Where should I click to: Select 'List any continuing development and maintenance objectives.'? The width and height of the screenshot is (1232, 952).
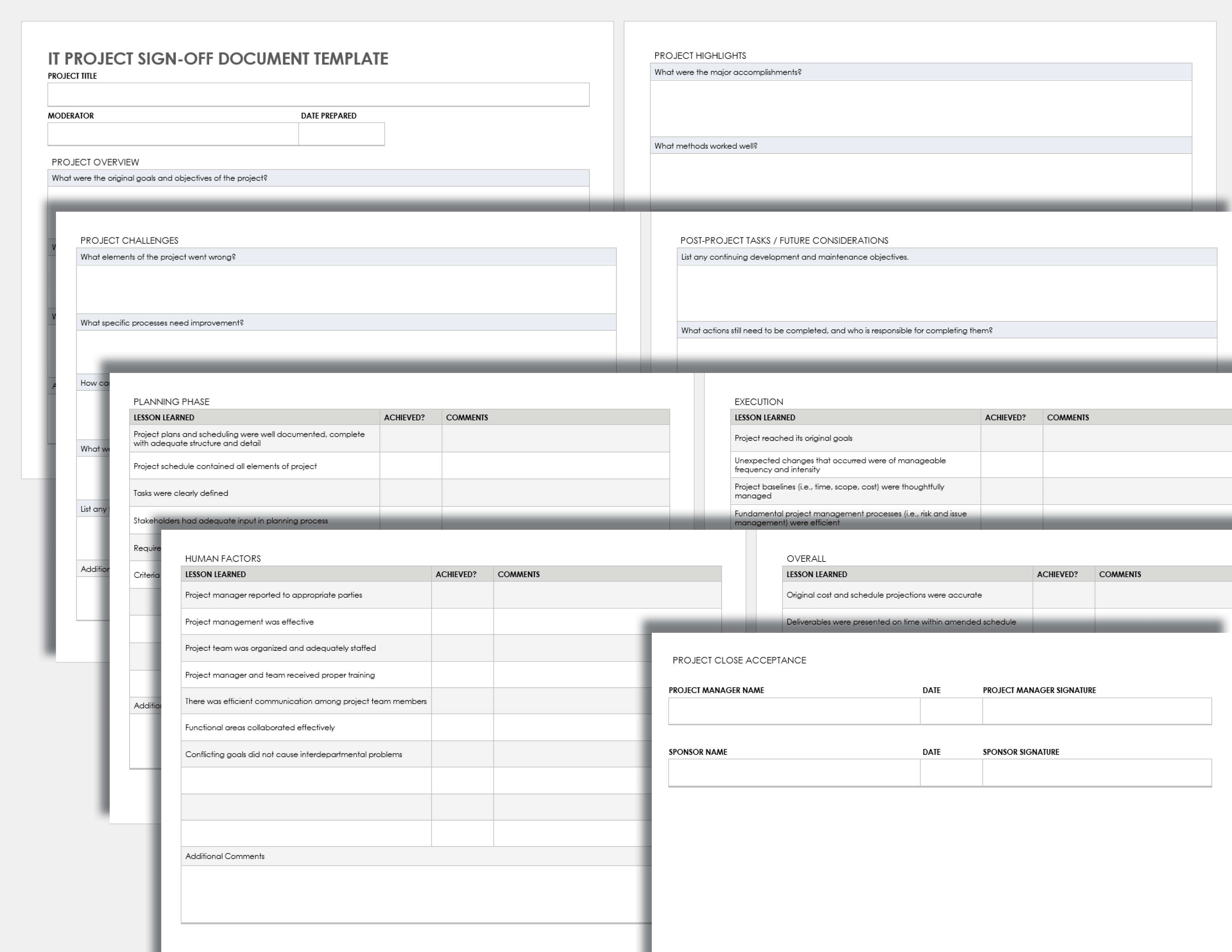[795, 257]
